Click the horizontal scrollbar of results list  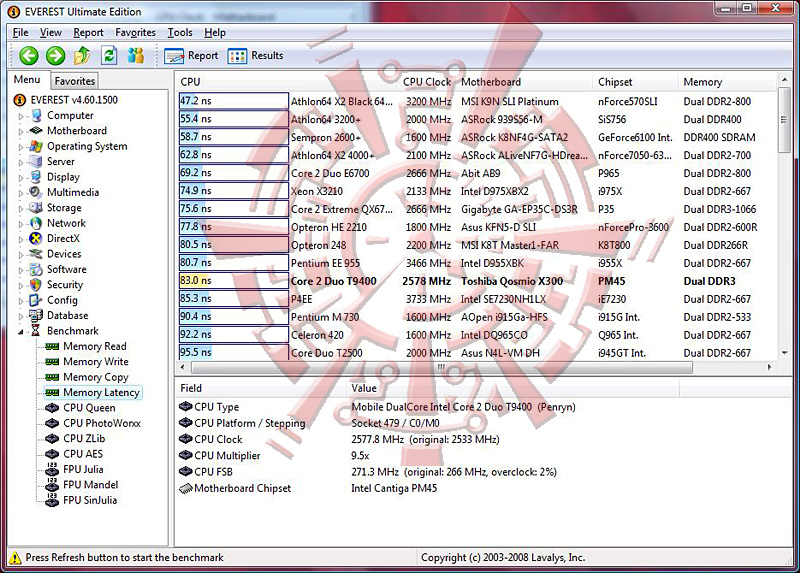[x=442, y=367]
